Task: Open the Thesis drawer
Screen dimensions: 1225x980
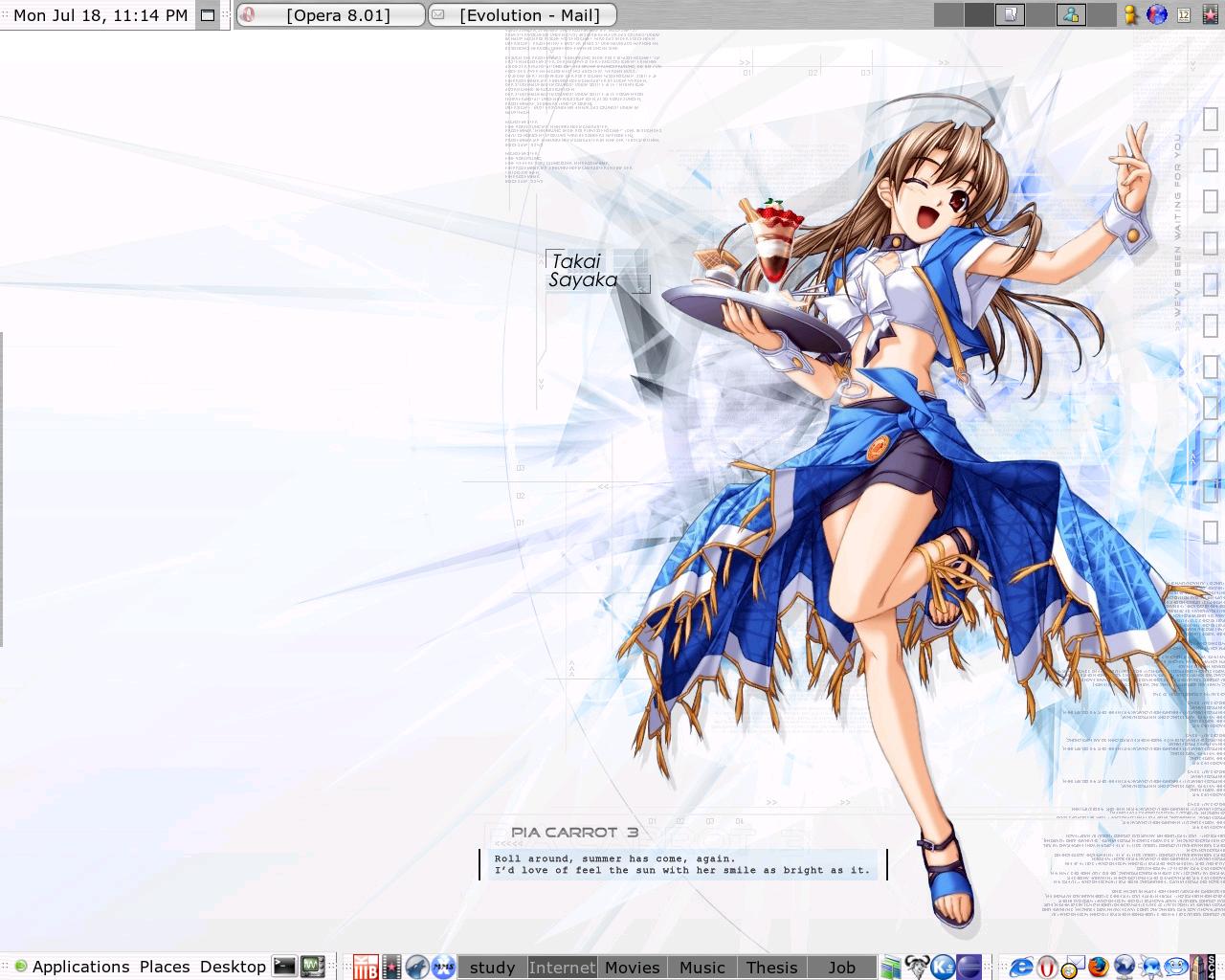Action: [x=772, y=968]
